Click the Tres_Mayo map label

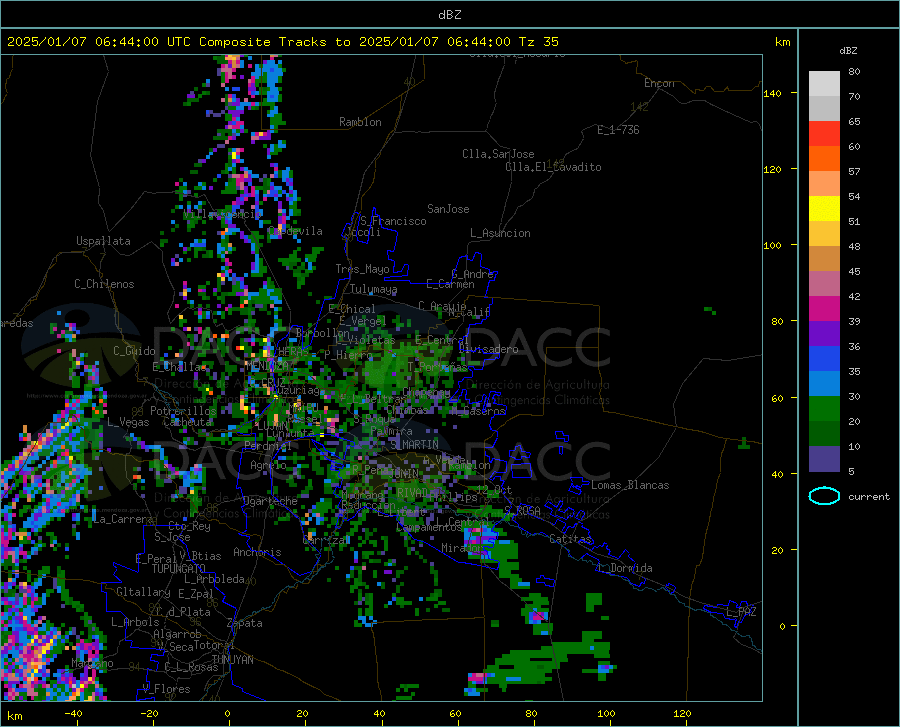tap(362, 269)
